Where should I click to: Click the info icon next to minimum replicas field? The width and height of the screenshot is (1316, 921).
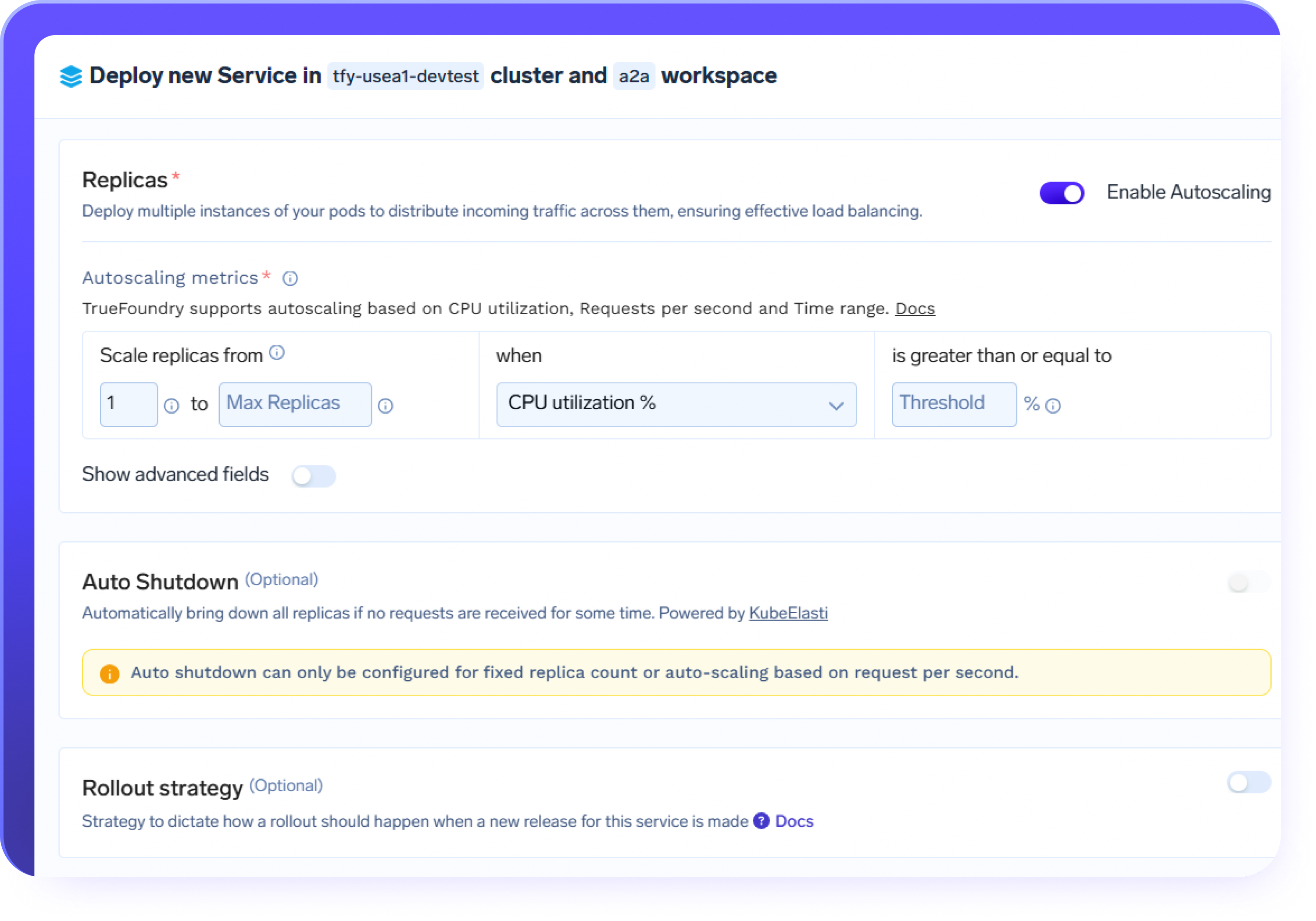coord(172,406)
